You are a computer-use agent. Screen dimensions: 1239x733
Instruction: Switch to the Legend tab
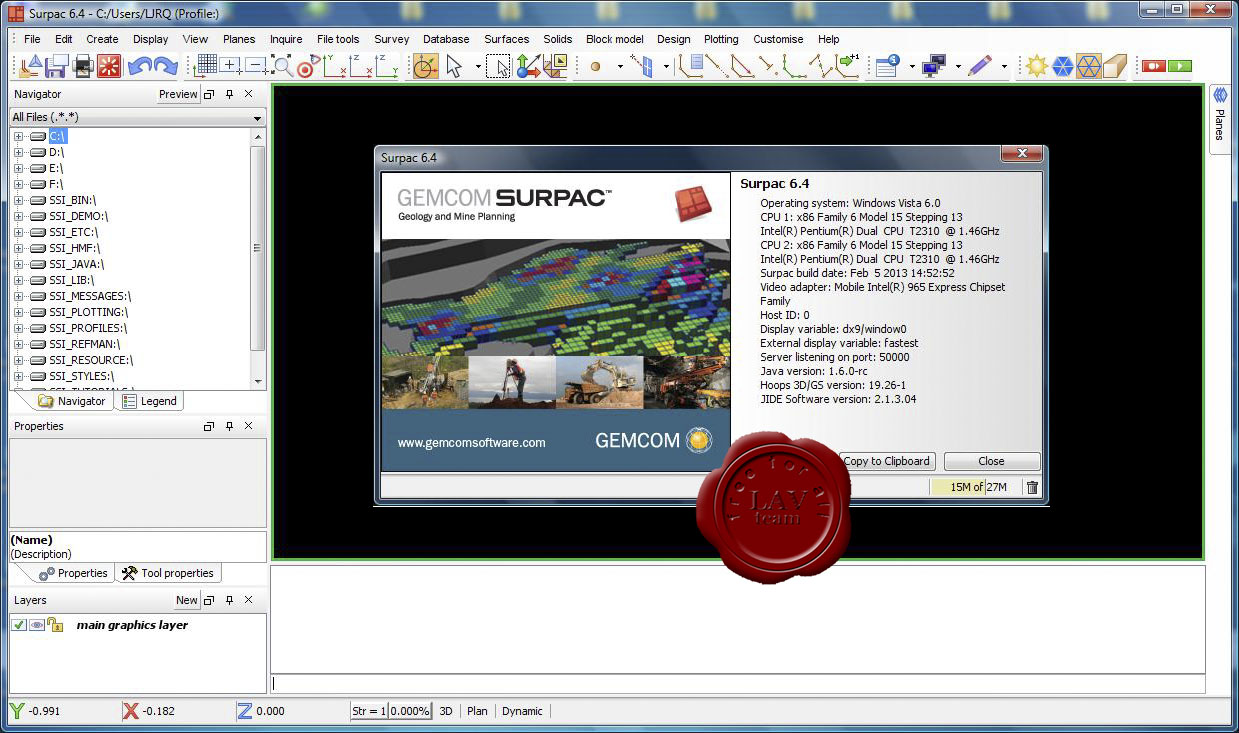click(149, 401)
